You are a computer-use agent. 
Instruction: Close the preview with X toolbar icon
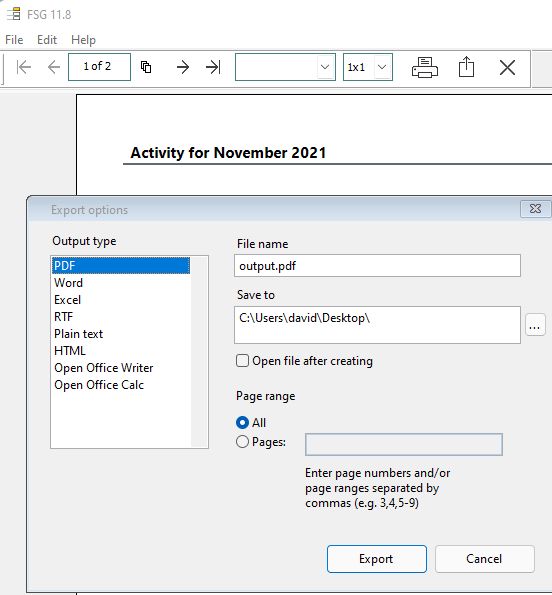coord(507,68)
